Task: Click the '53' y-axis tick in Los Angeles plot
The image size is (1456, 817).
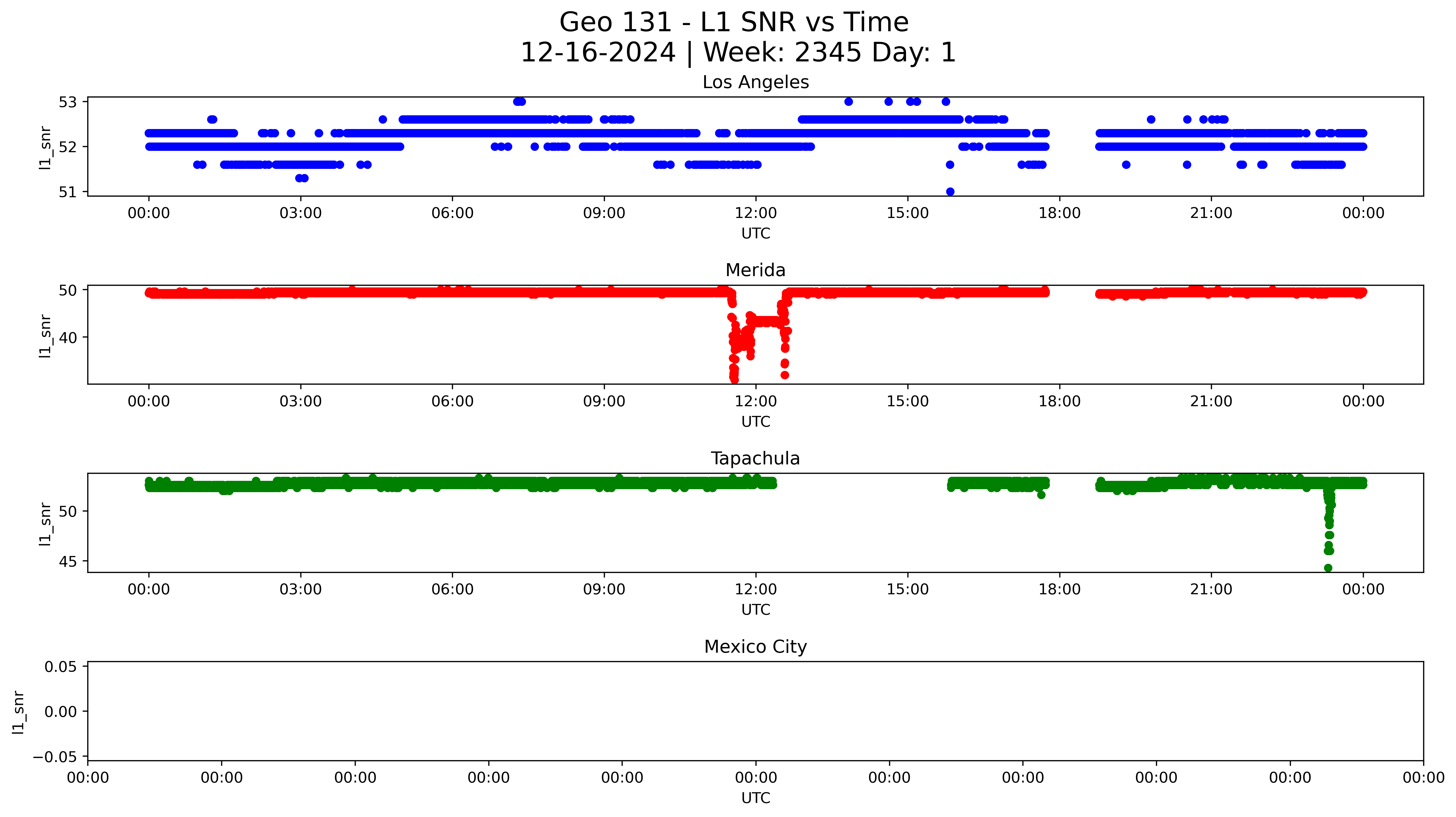Action: coord(67,102)
